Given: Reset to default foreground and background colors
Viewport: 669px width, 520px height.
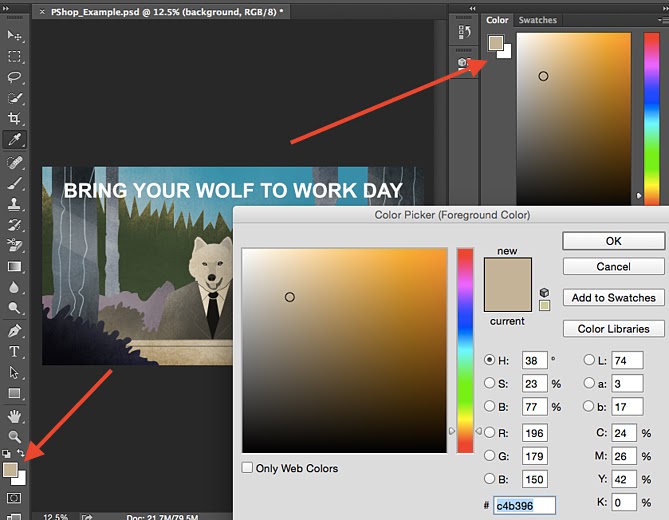Looking at the screenshot, I should 6,454.
